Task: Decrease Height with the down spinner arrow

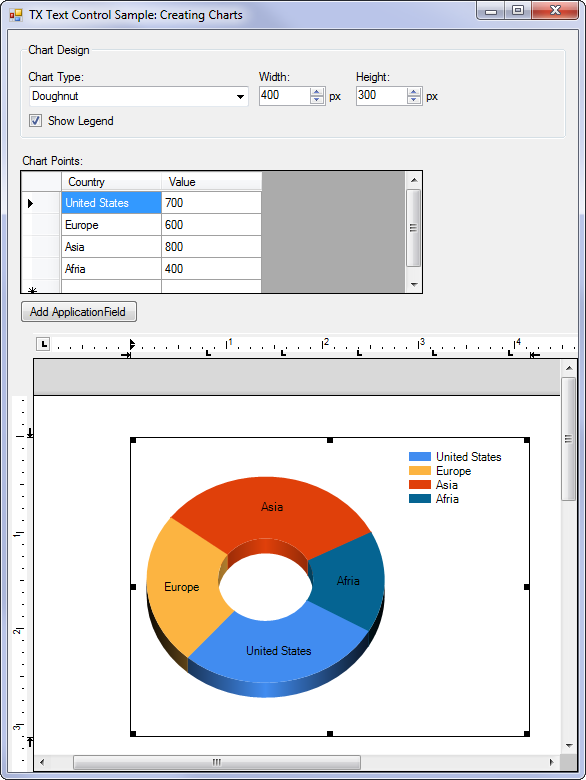Action: (414, 100)
